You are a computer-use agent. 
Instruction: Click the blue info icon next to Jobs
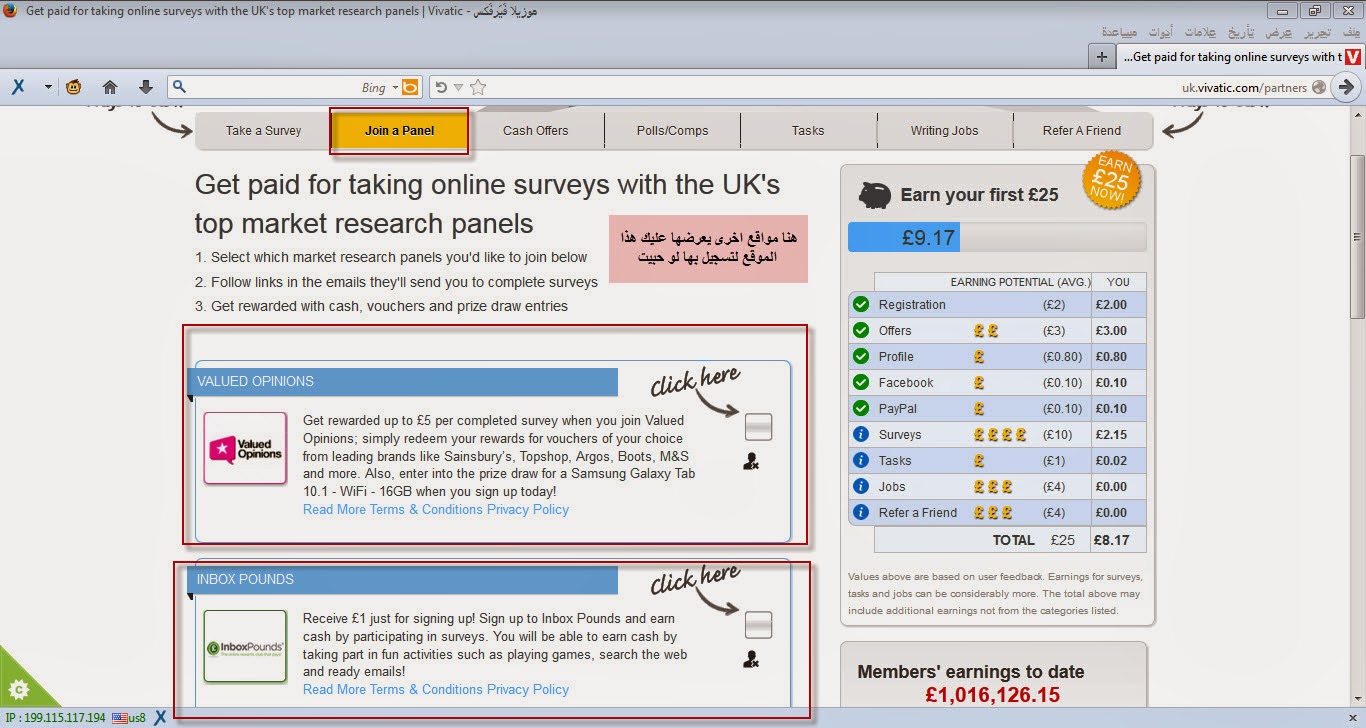click(860, 486)
